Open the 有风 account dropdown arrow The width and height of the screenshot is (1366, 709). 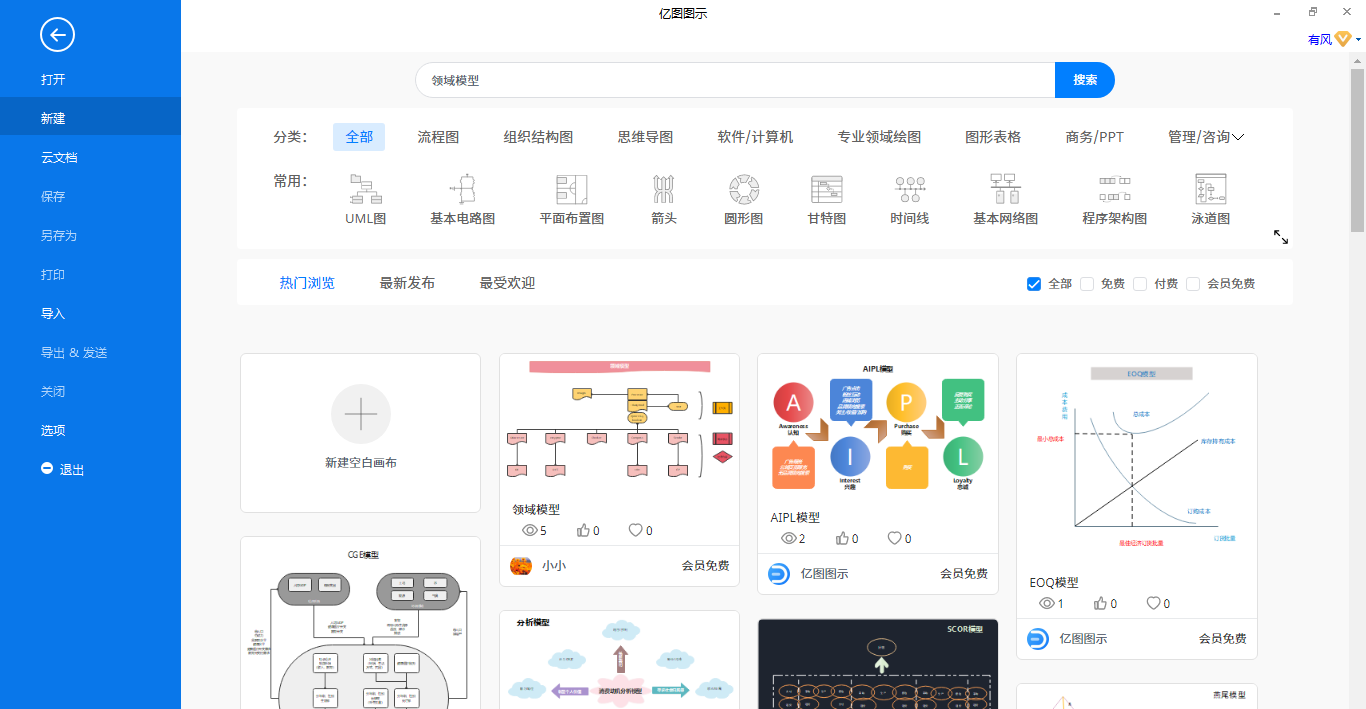[x=1359, y=40]
